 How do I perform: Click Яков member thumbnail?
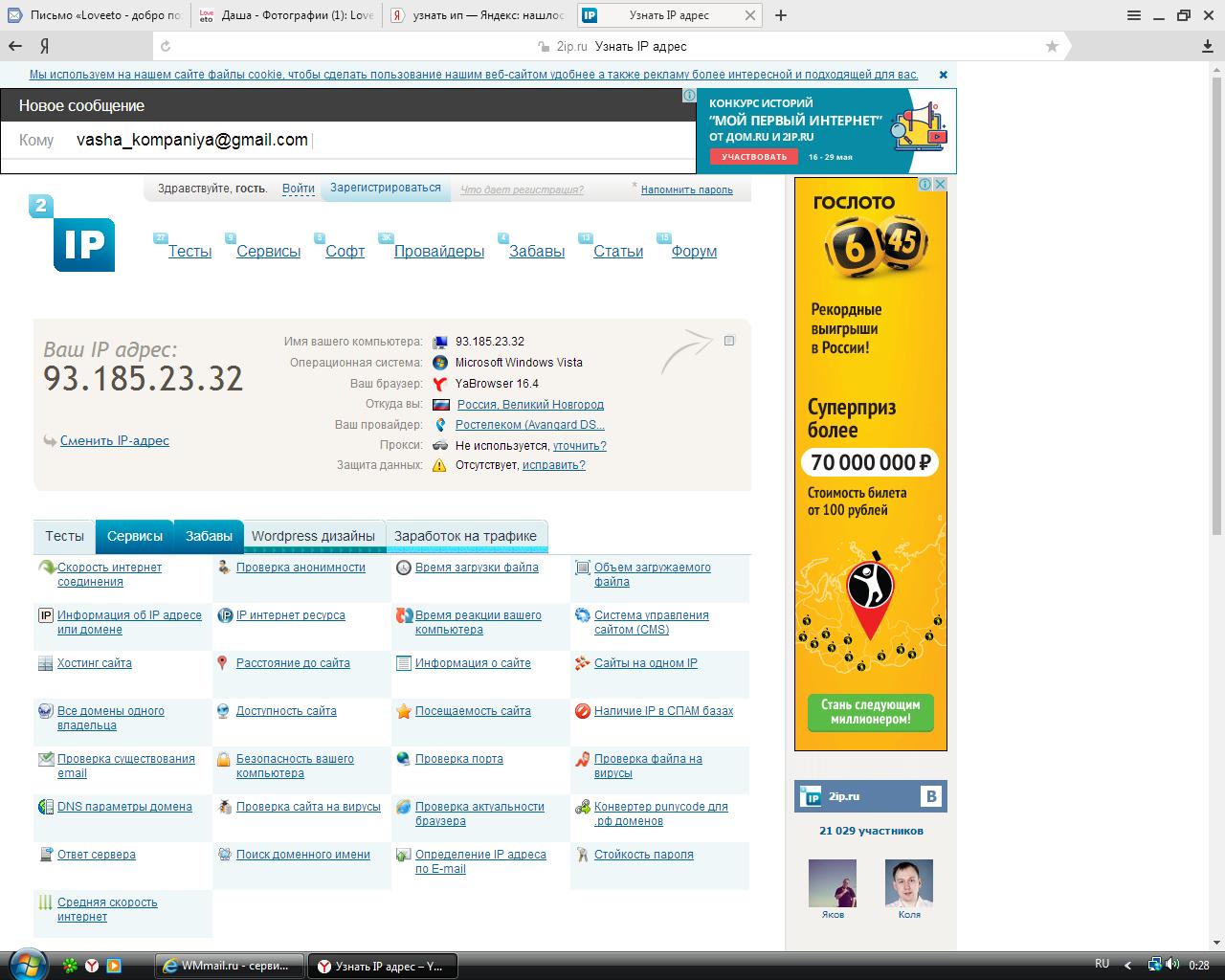(x=833, y=882)
